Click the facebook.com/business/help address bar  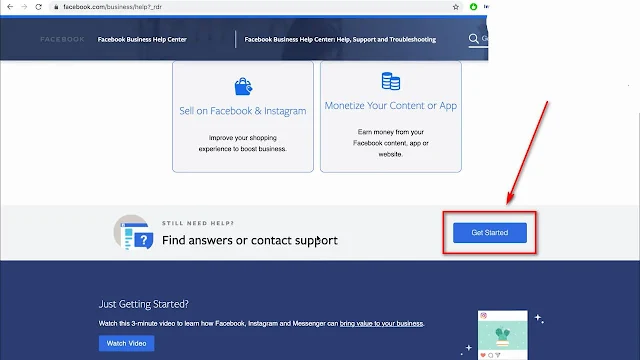[256, 7]
